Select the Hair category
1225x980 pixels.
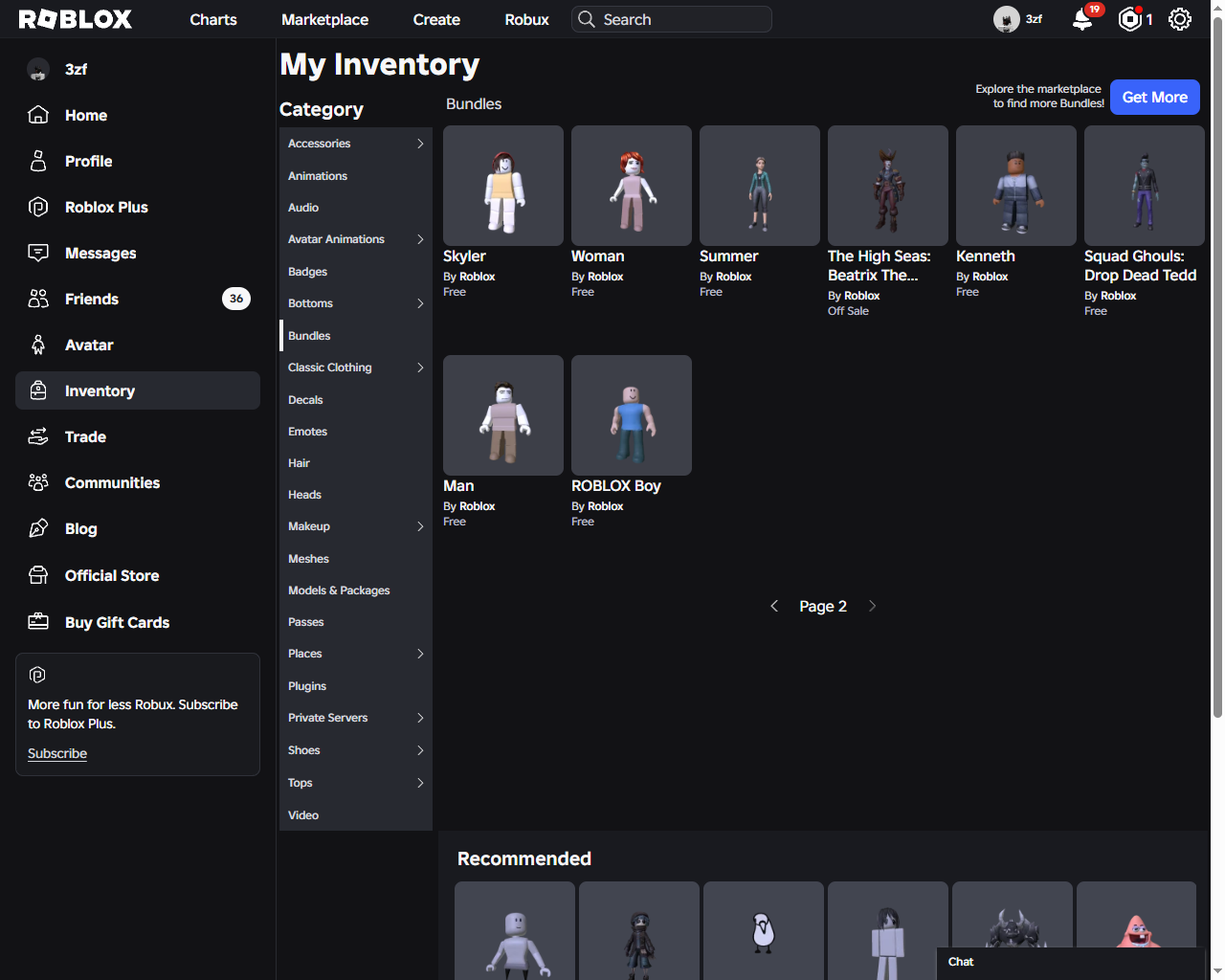[x=356, y=463]
